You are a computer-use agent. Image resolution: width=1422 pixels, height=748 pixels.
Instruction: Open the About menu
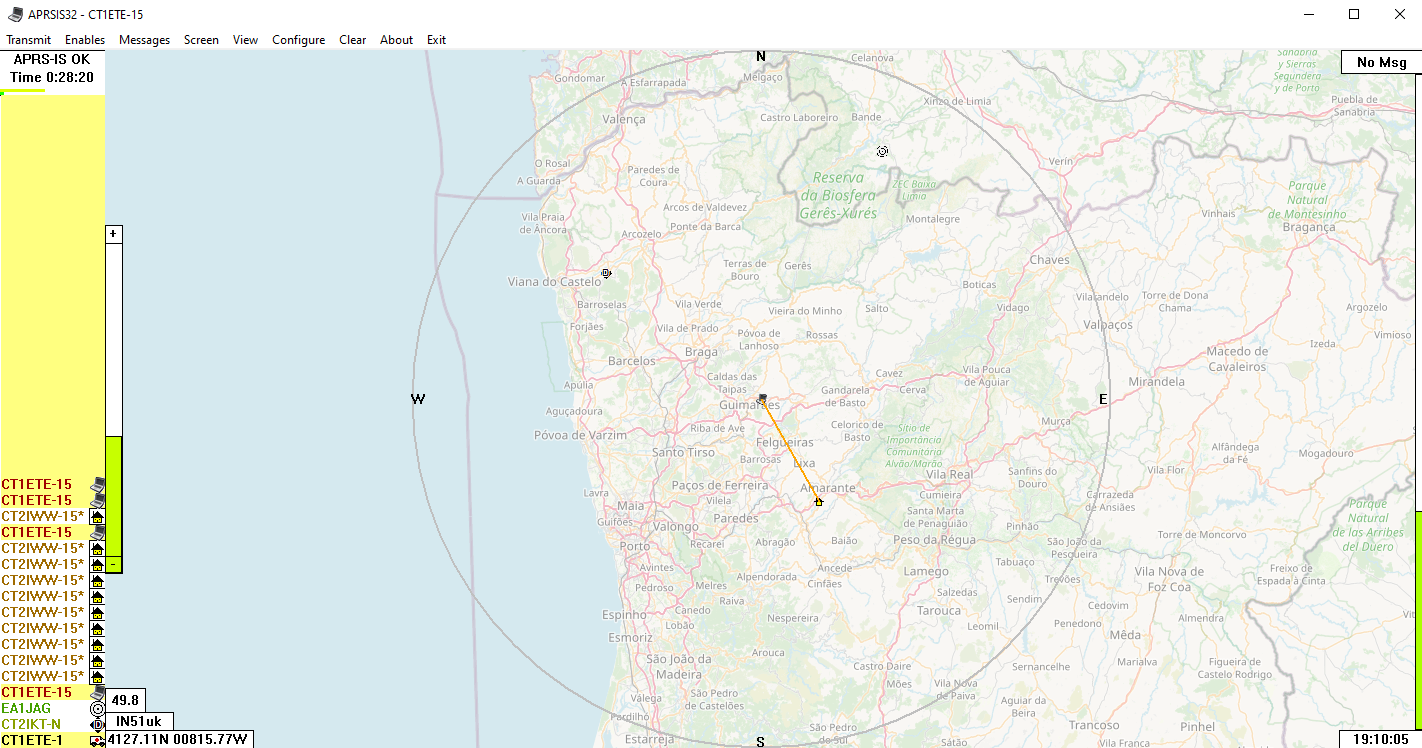396,40
